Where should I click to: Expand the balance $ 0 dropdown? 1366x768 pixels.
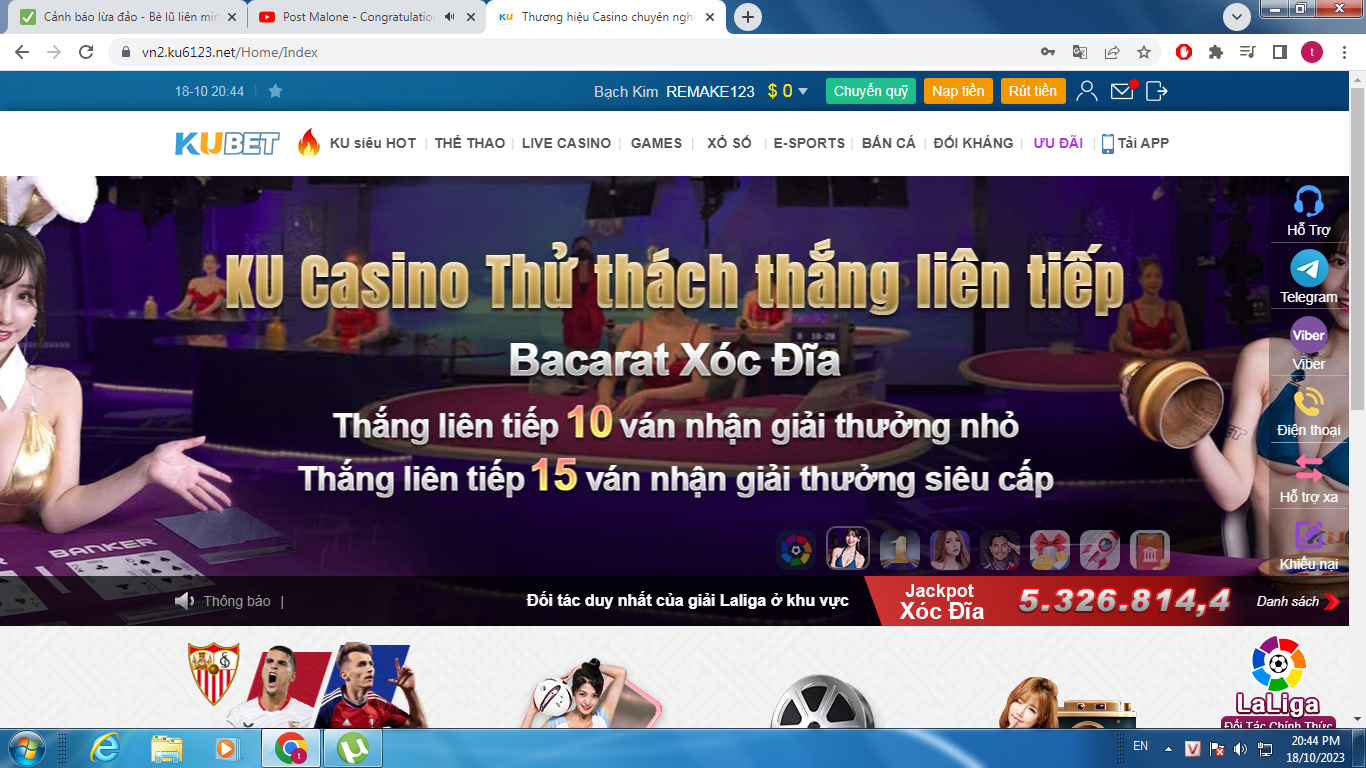pyautogui.click(x=802, y=91)
